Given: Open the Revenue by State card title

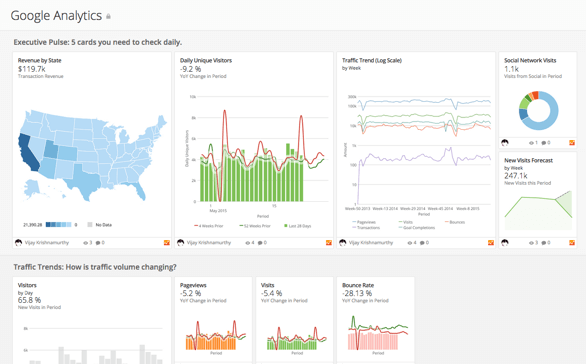Looking at the screenshot, I should (40, 61).
